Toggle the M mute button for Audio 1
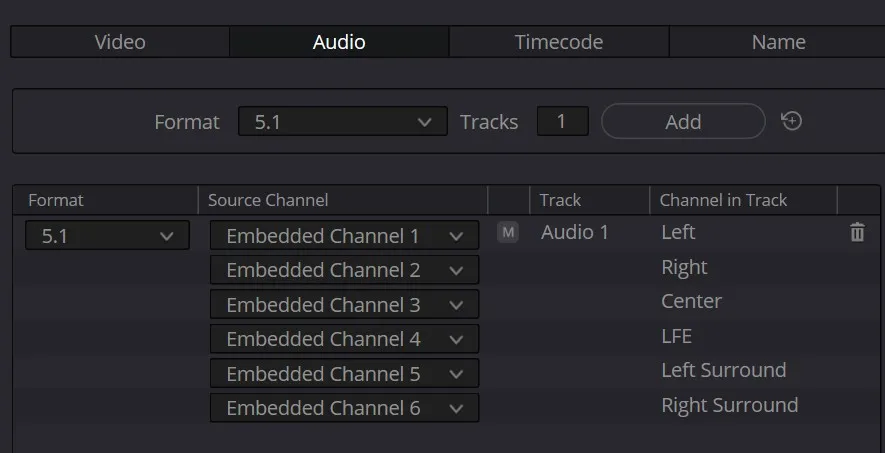 pyautogui.click(x=508, y=232)
